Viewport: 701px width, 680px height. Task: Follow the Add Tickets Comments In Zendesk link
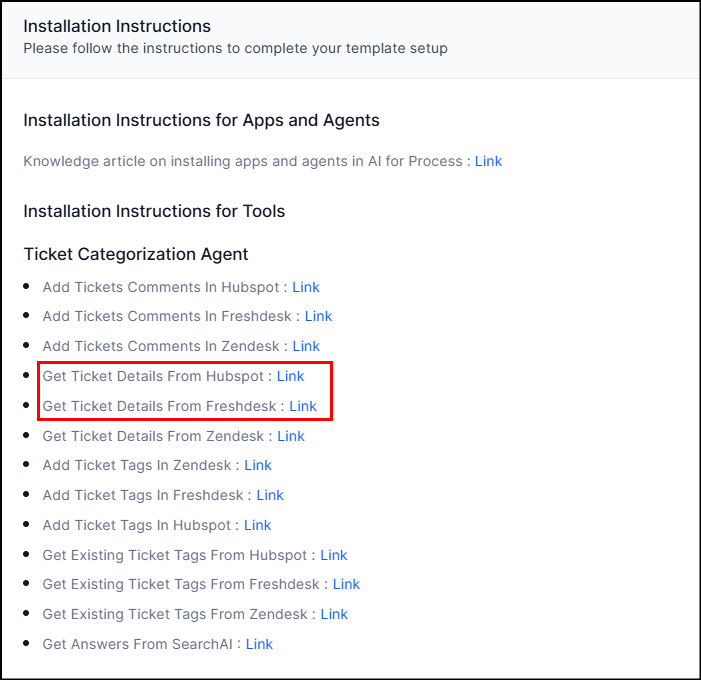tap(306, 346)
